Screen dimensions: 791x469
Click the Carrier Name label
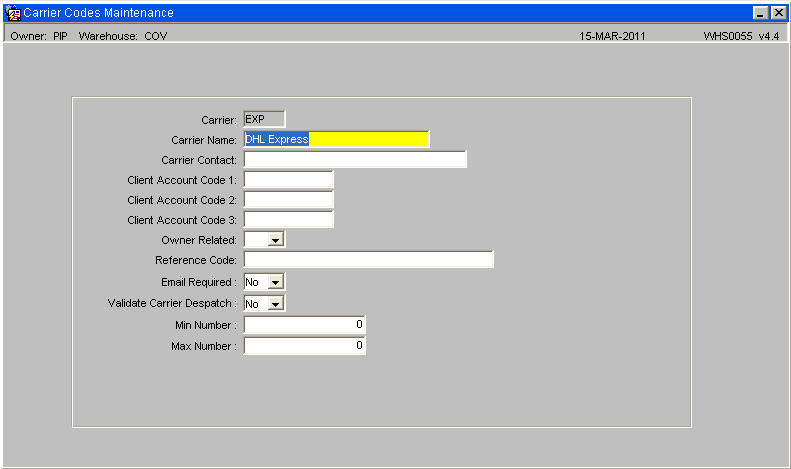(204, 140)
